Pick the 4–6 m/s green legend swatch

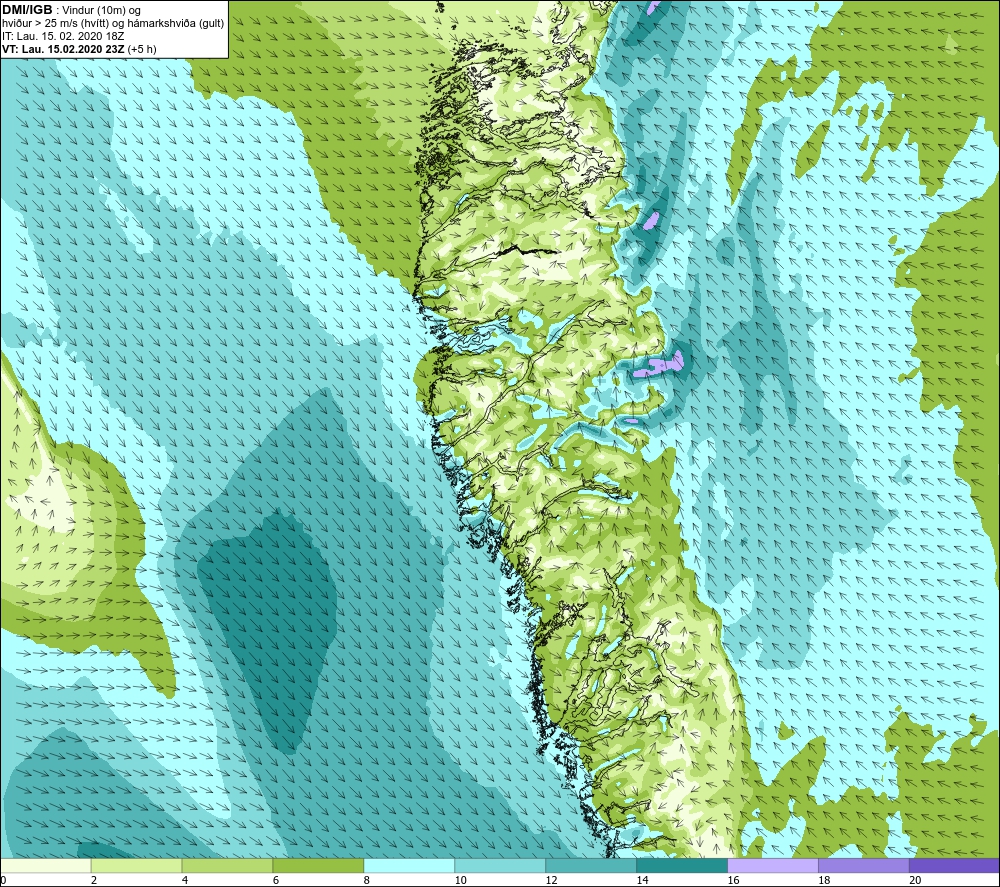point(227,866)
